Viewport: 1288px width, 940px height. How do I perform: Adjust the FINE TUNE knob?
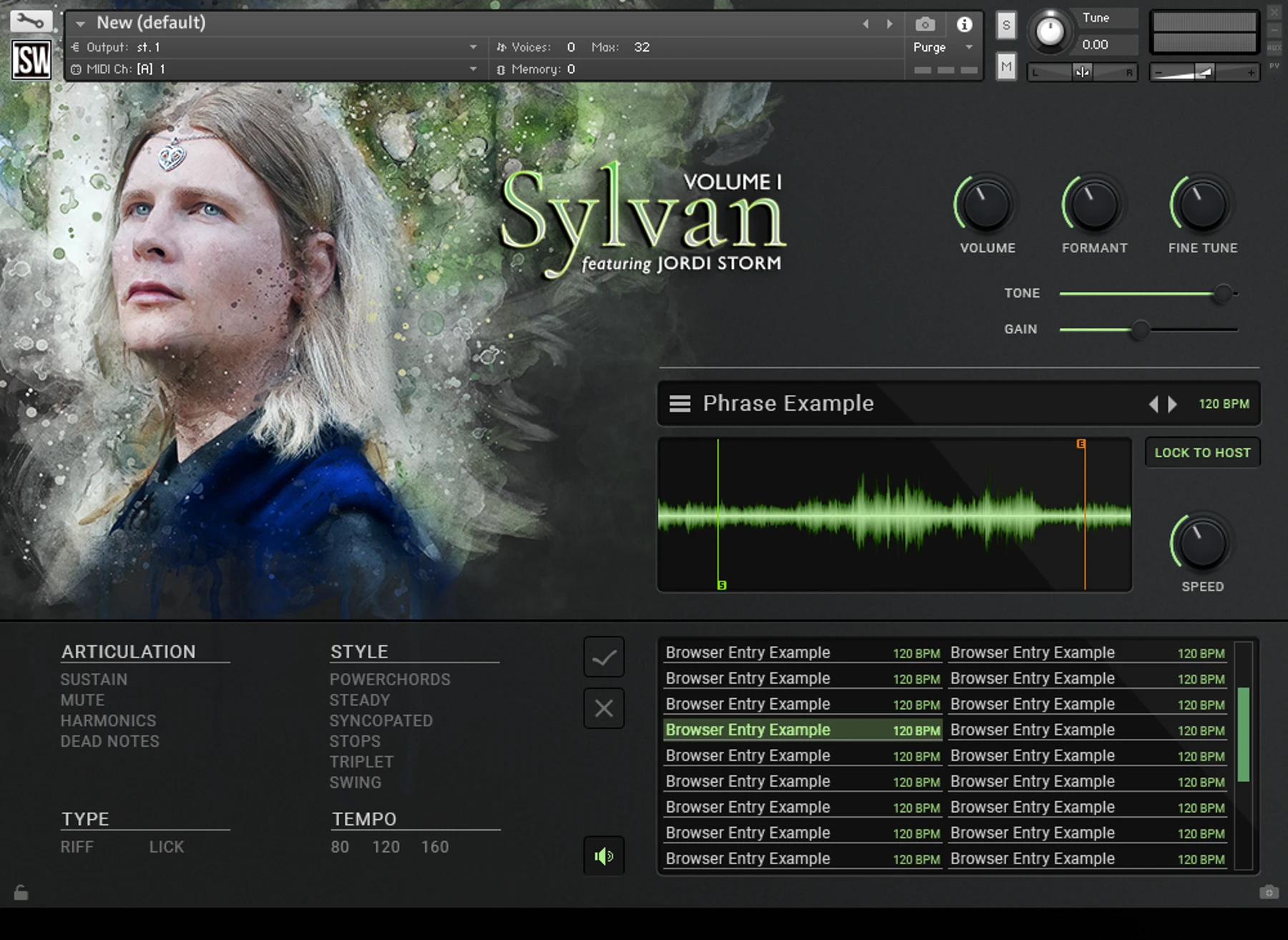pyautogui.click(x=1202, y=205)
